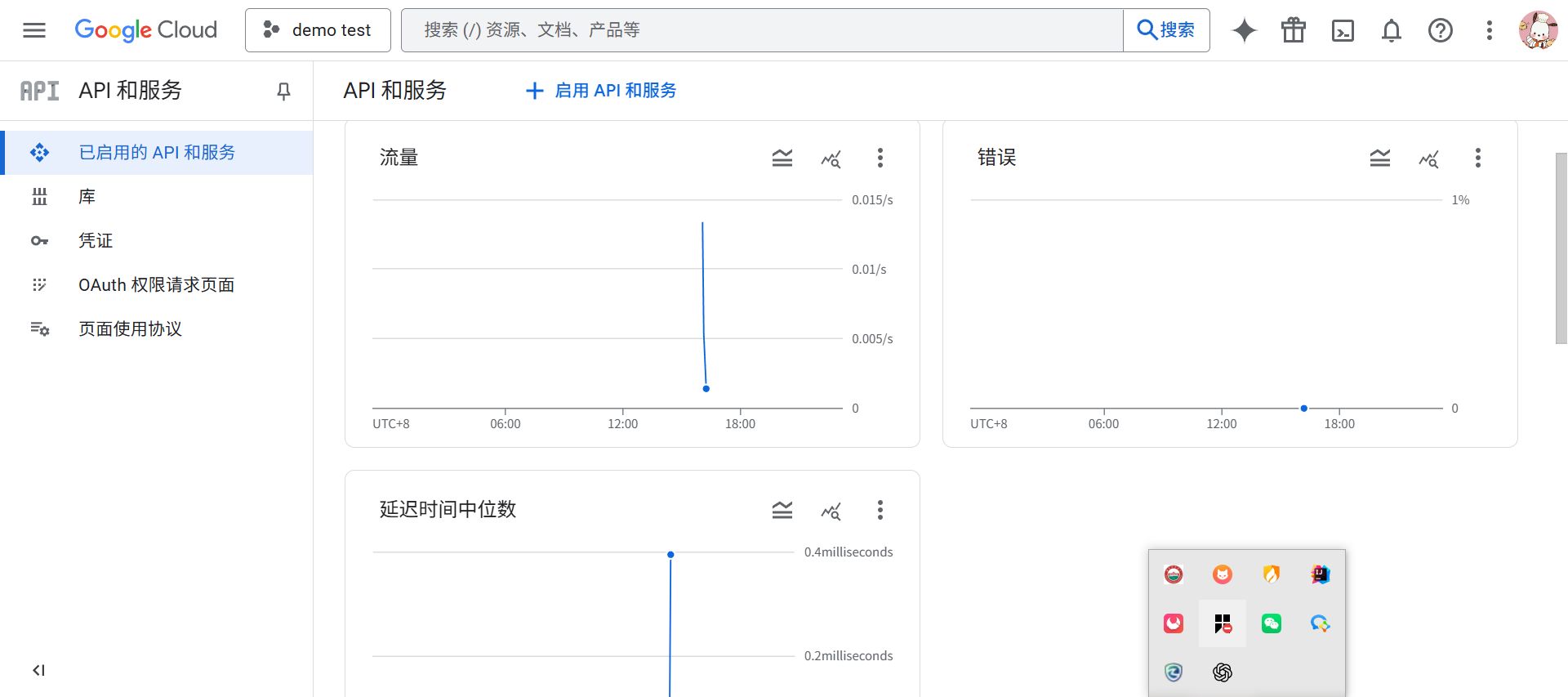Screen dimensions: 1568x697
Task: Click the orange flame shield tray icon
Action: [x=1272, y=574]
